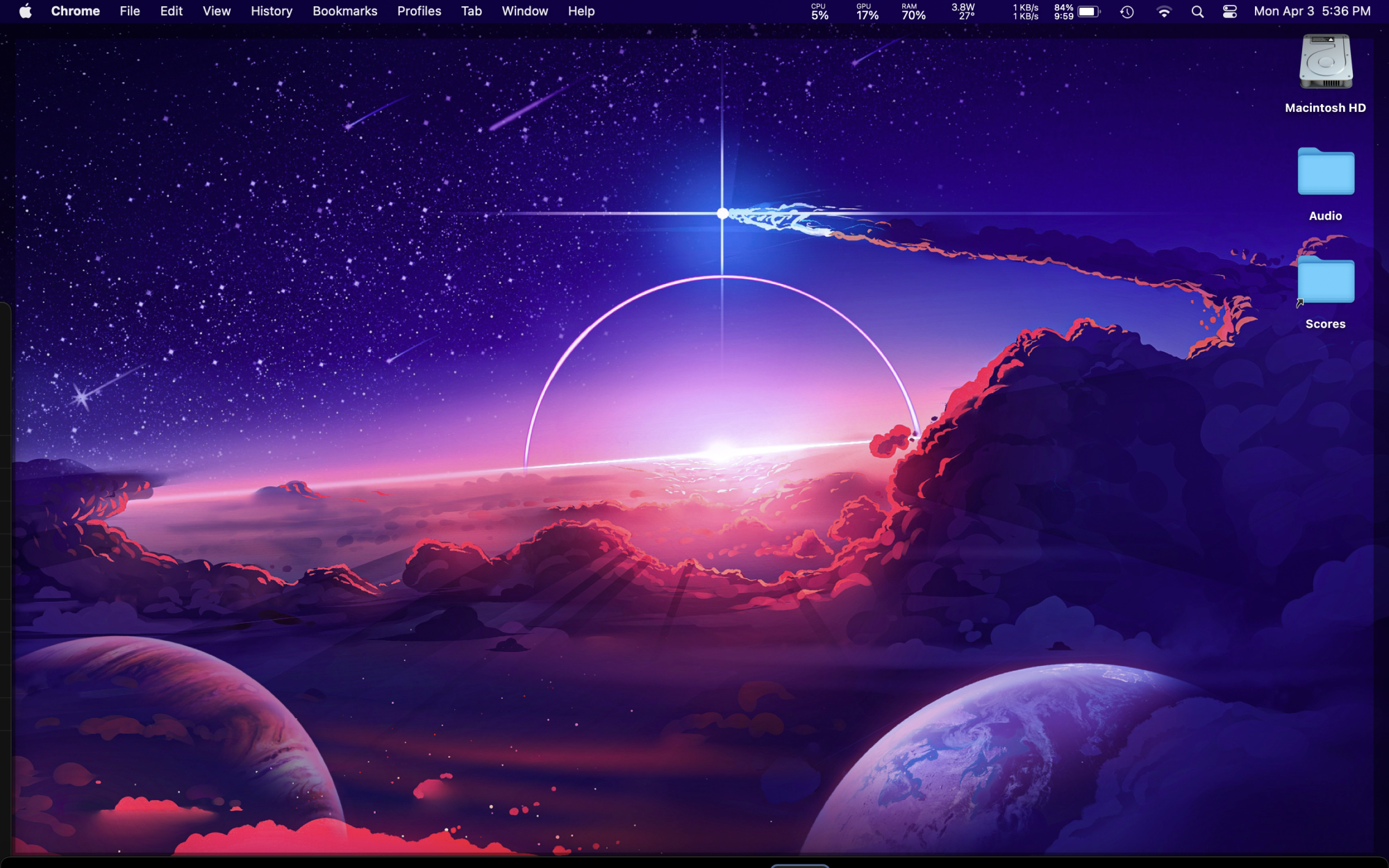The height and width of the screenshot is (868, 1389).
Task: Open the network speed KB/s monitor
Action: click(x=1025, y=12)
